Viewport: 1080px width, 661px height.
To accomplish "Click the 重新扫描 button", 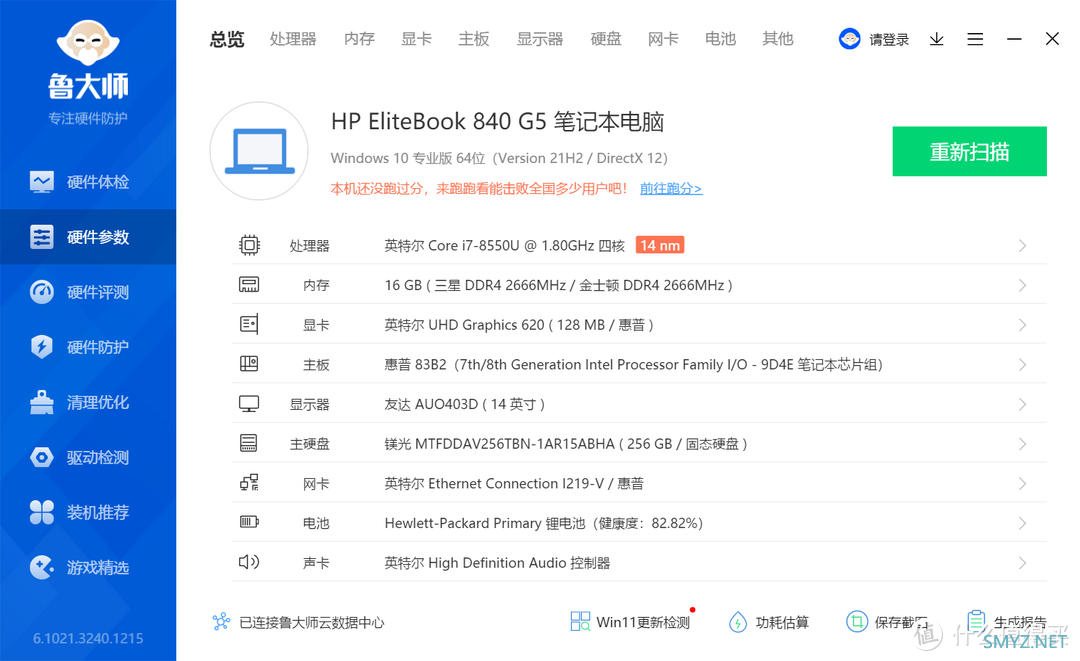I will (970, 151).
